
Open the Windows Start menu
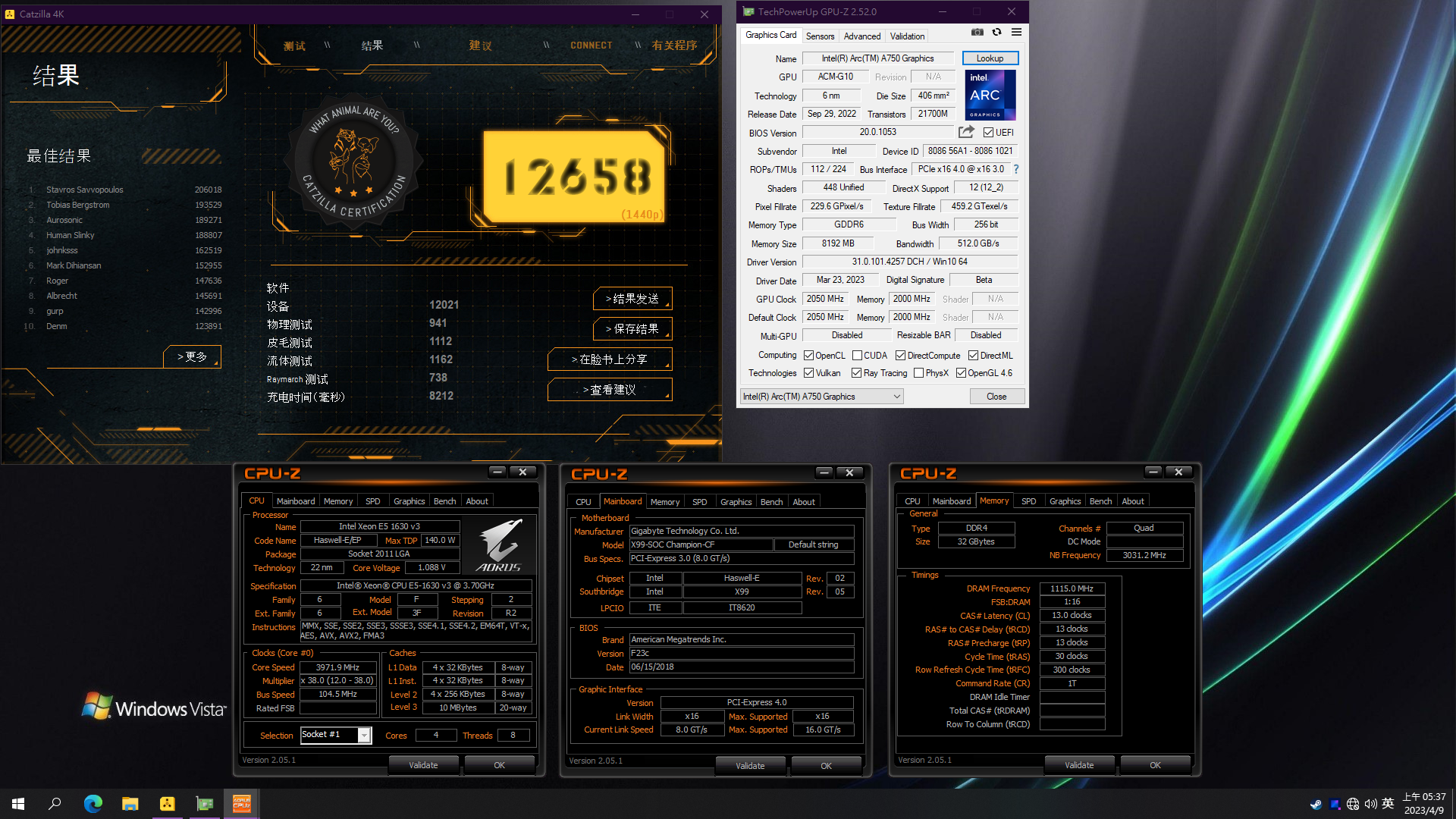[x=18, y=803]
